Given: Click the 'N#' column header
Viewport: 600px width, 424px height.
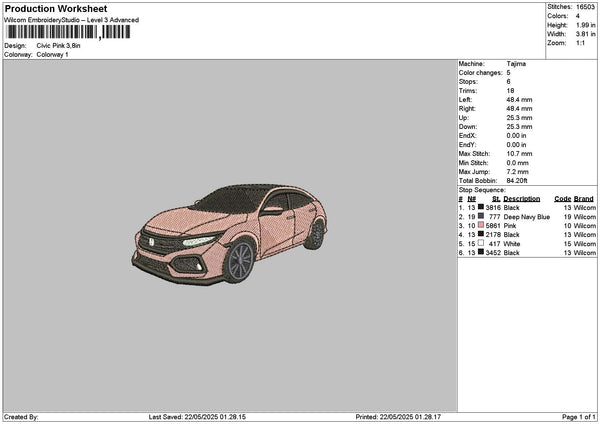Looking at the screenshot, I should [x=472, y=199].
